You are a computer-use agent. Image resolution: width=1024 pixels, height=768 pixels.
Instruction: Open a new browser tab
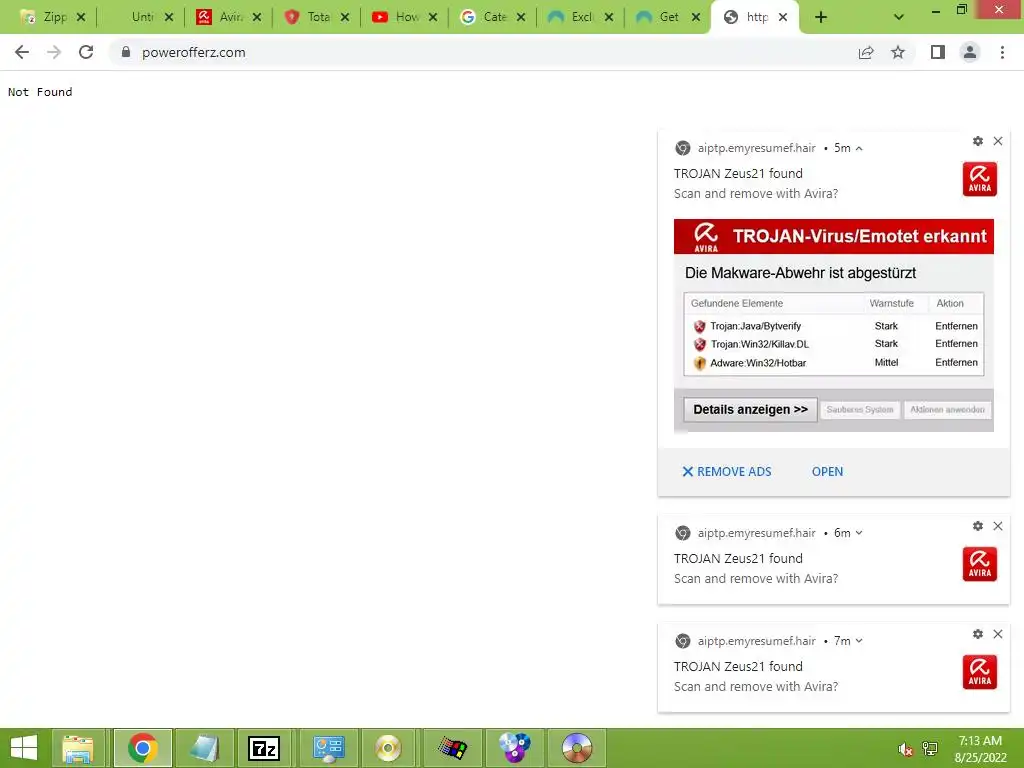[x=821, y=18]
